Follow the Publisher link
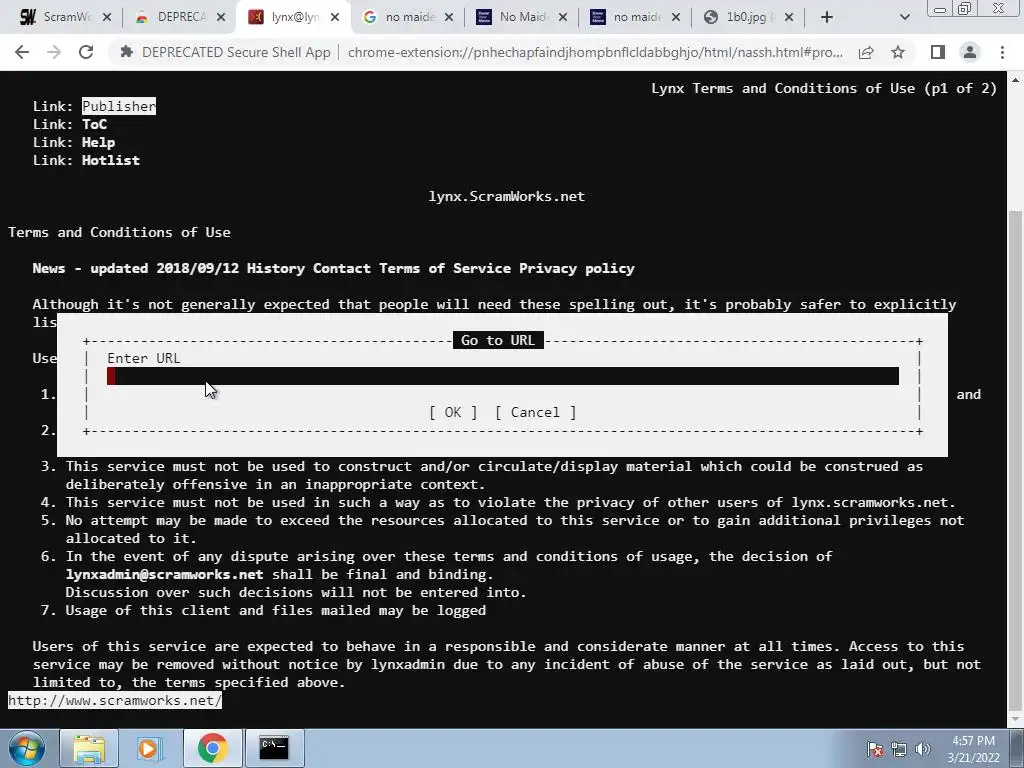1024x768 pixels. coord(119,106)
